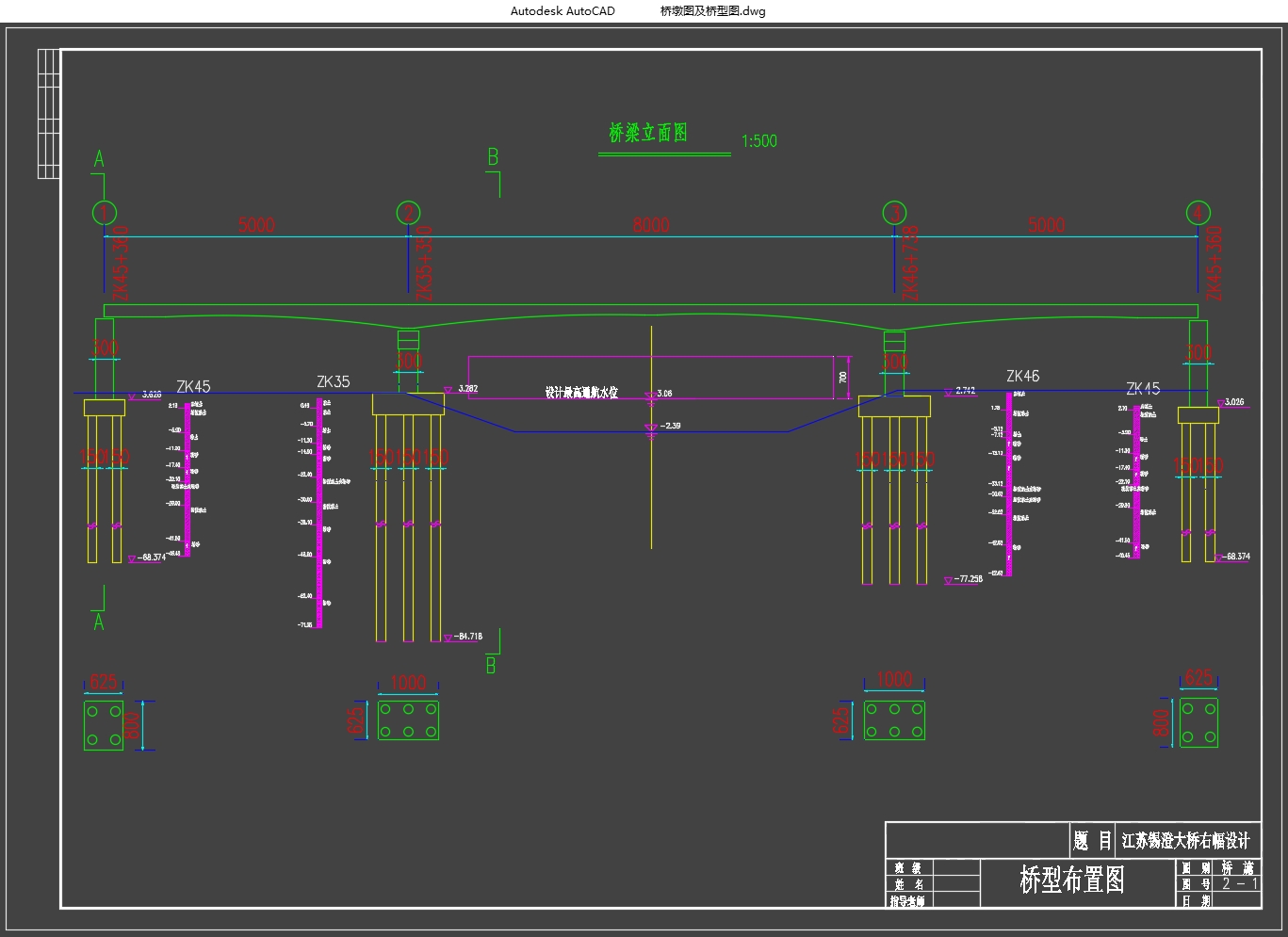Screen dimensions: 1288x937
Task: Select the 设计最高通航水位 label
Action: click(581, 393)
